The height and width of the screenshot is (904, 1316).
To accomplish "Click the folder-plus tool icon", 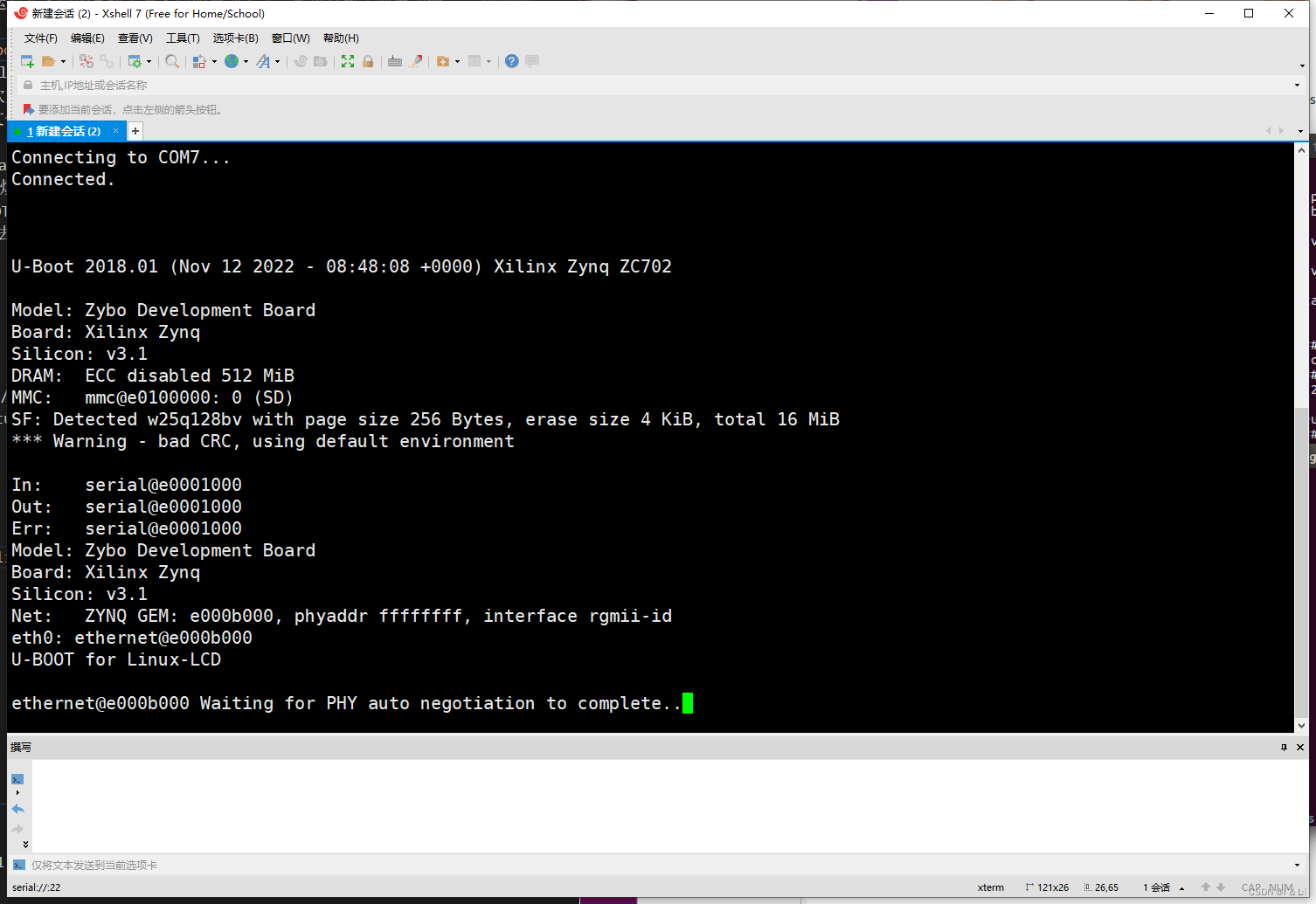I will coord(443,61).
